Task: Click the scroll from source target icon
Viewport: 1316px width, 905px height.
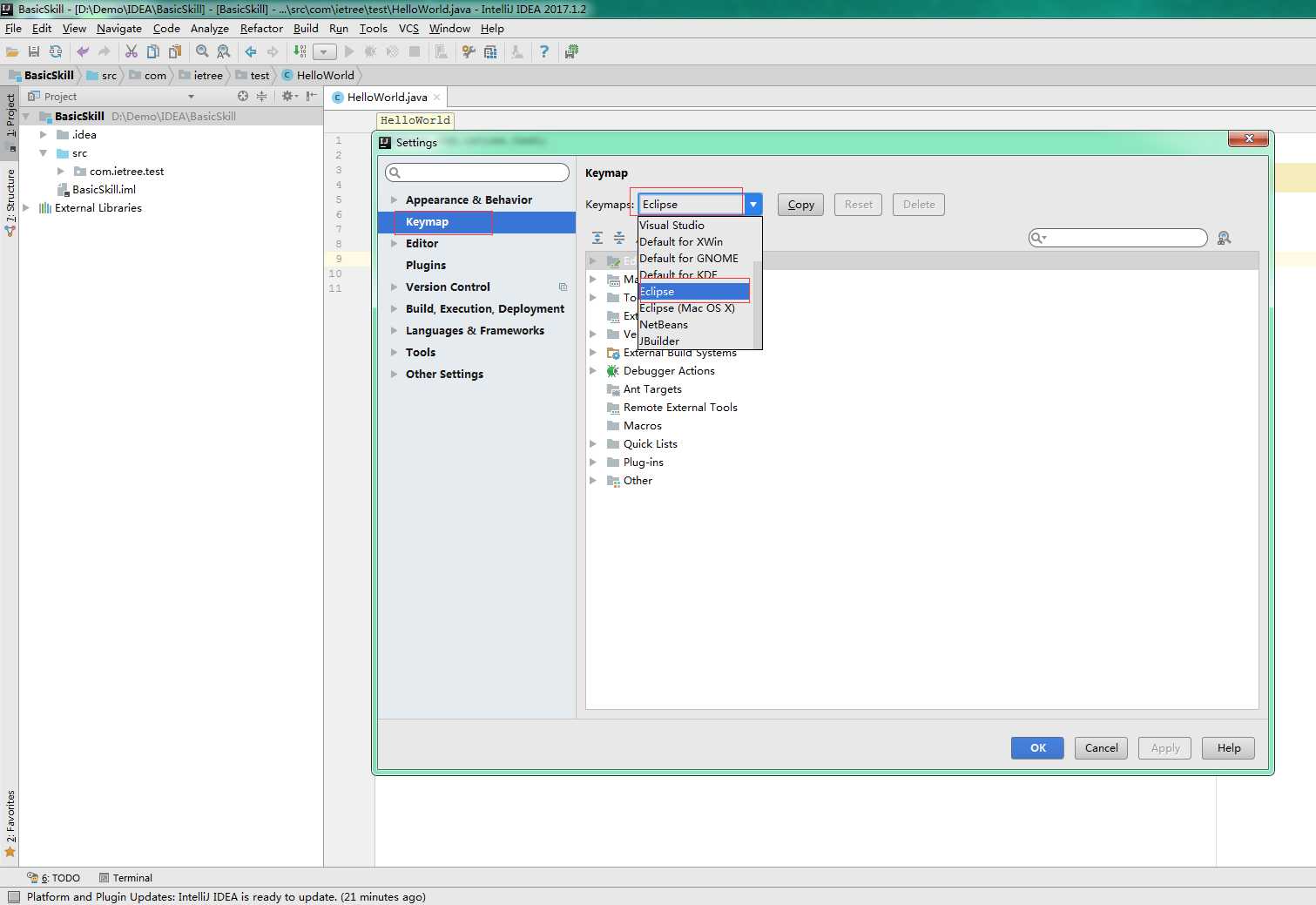Action: click(x=243, y=97)
